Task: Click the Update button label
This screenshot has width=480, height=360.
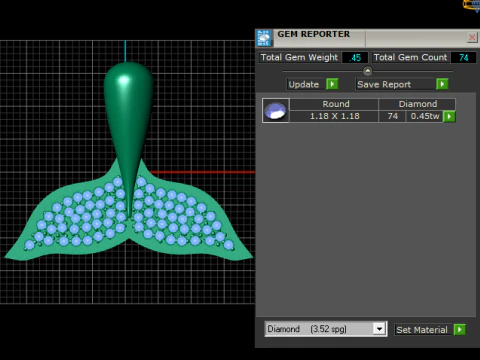Action: [x=304, y=84]
